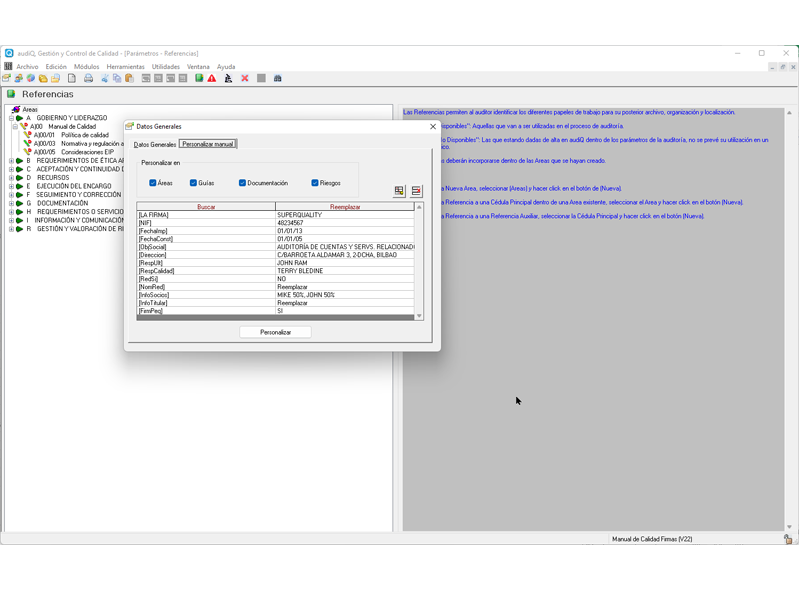The width and height of the screenshot is (800, 600).
Task: Uncheck the Riesgos checkbox
Action: coord(315,183)
